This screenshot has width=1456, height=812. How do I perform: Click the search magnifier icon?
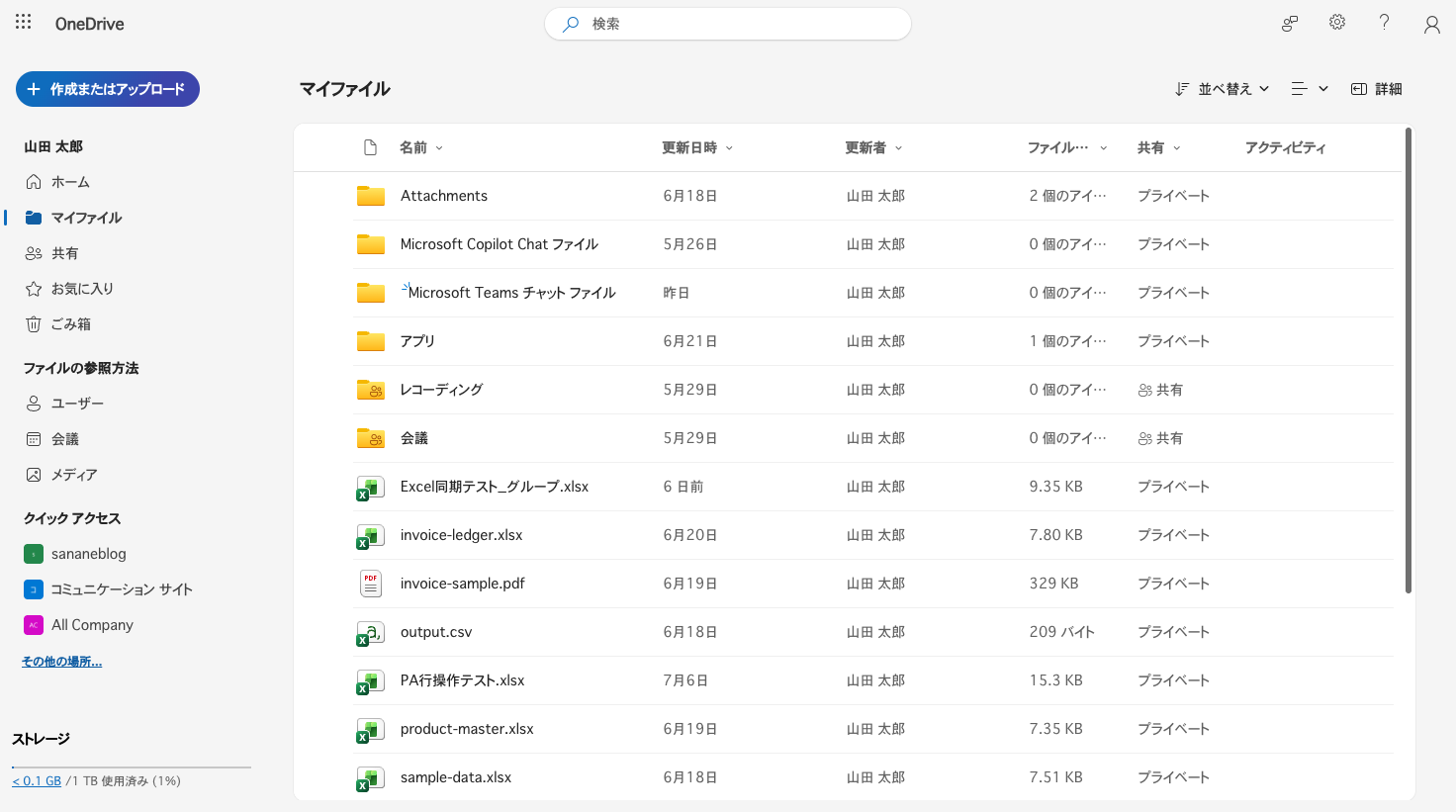[x=571, y=24]
